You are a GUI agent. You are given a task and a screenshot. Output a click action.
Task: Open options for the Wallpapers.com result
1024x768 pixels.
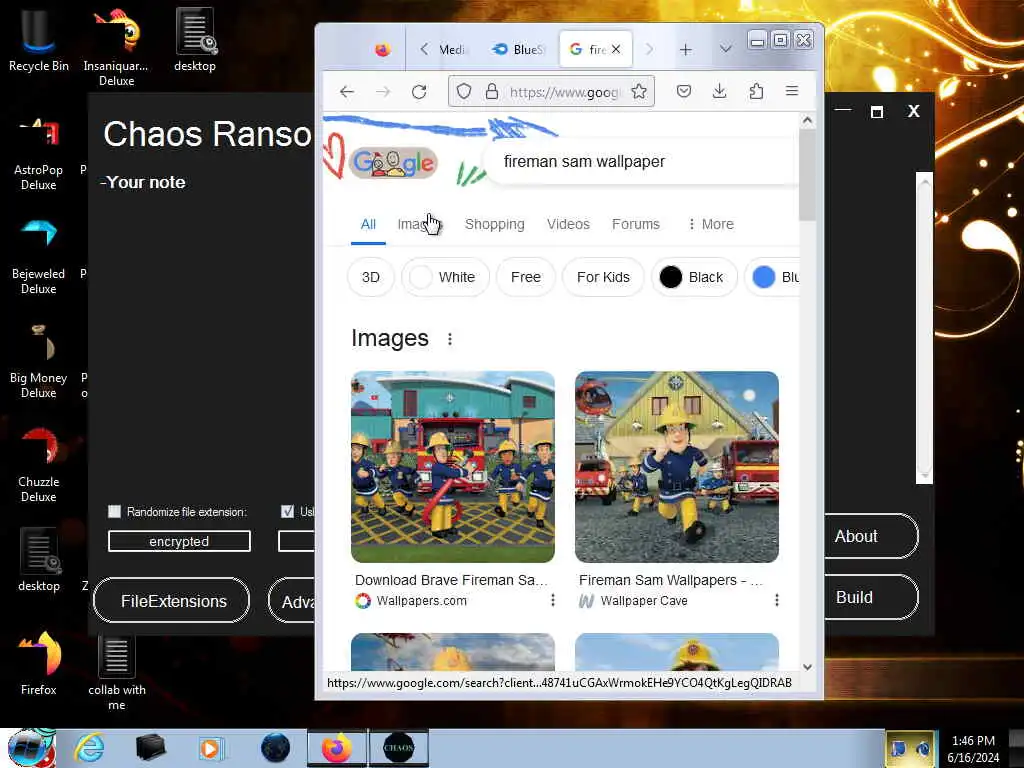pyautogui.click(x=553, y=600)
